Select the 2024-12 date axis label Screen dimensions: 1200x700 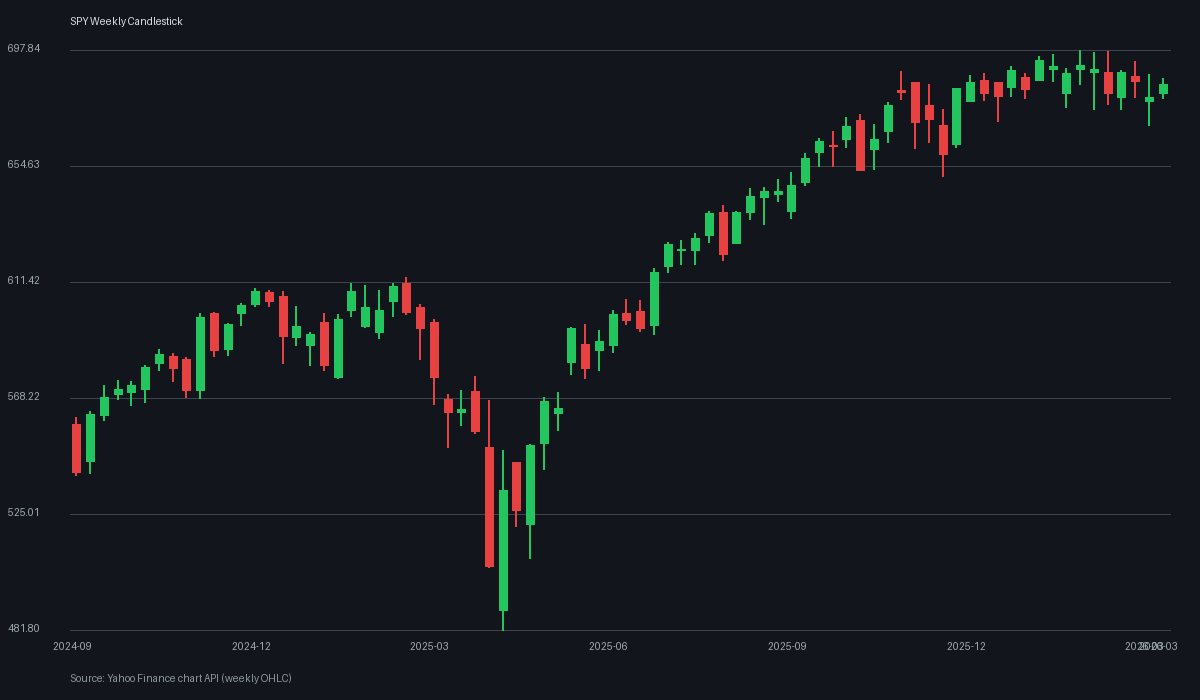pos(251,646)
